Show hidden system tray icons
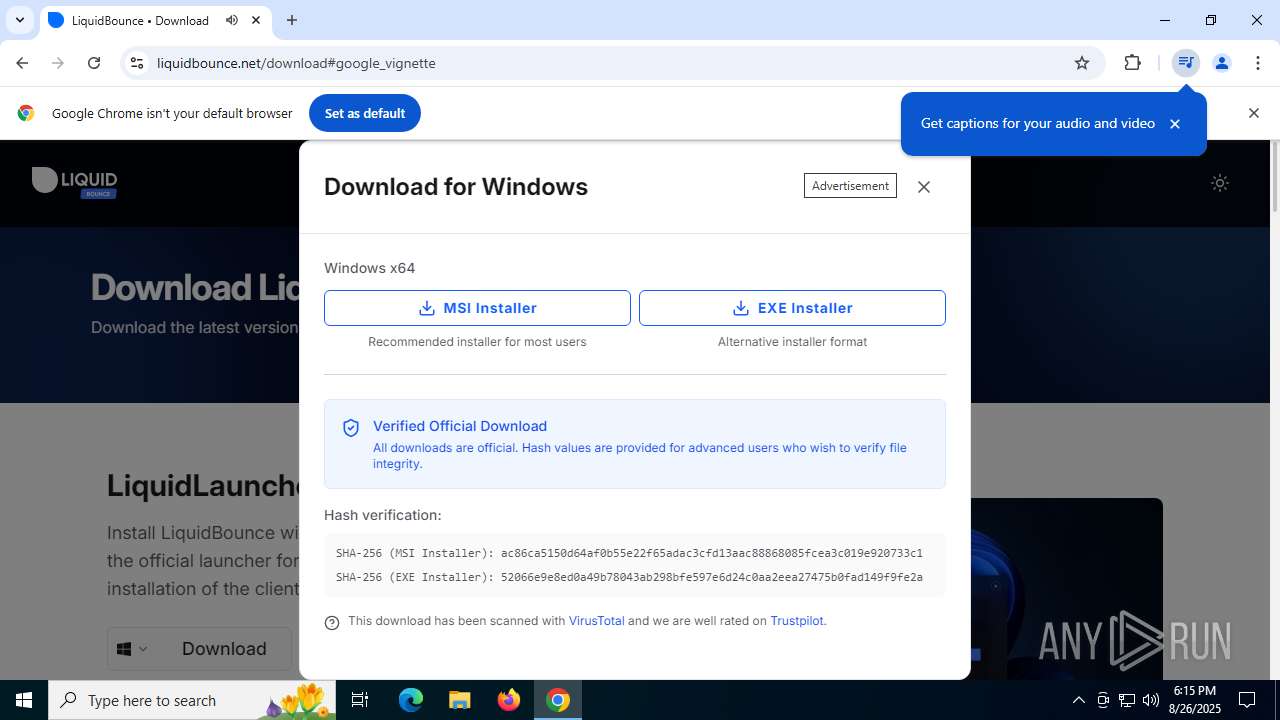1280x720 pixels. [1078, 700]
